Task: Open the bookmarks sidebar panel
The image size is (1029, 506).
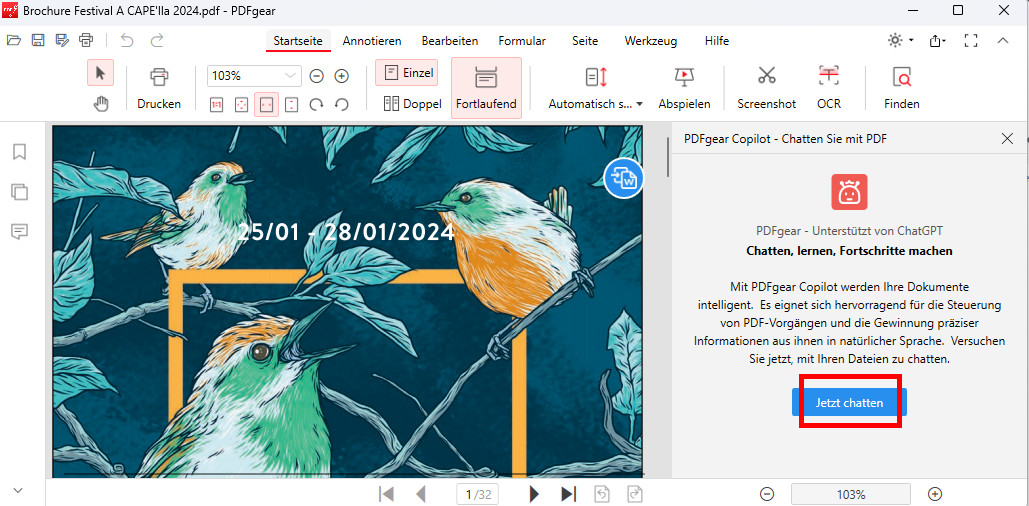Action: click(20, 152)
